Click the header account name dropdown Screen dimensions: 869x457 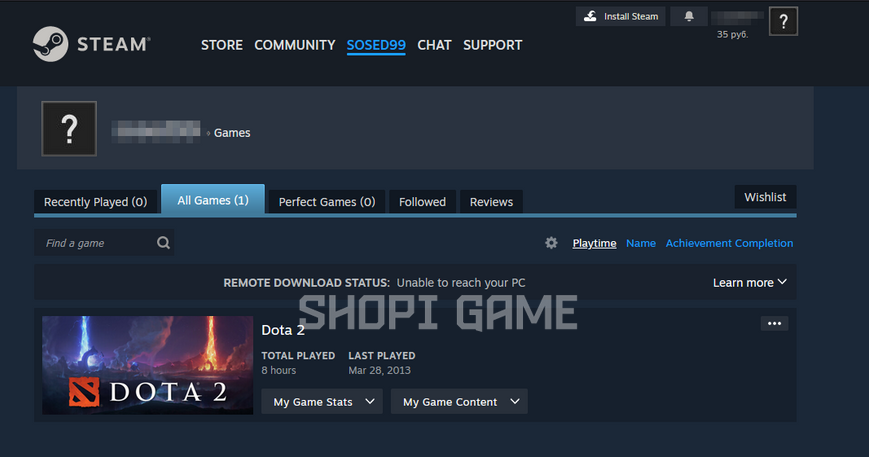(737, 17)
